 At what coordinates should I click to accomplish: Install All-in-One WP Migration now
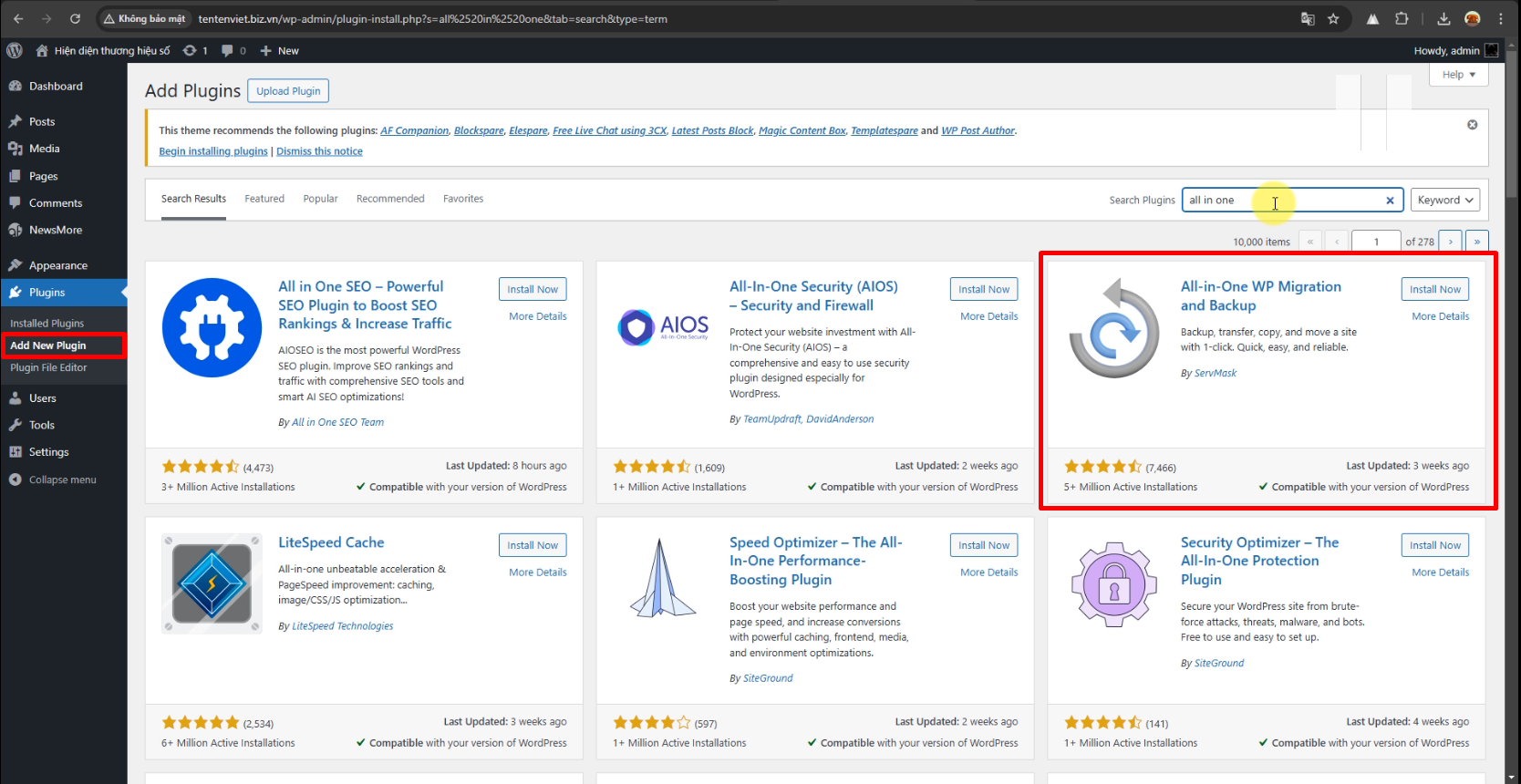1435,289
